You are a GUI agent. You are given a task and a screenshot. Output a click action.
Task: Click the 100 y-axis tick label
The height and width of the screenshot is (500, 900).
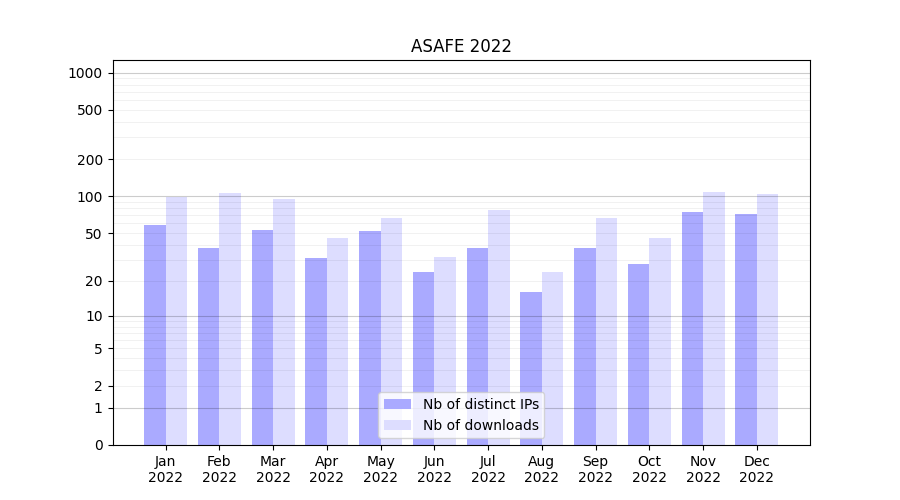[89, 197]
